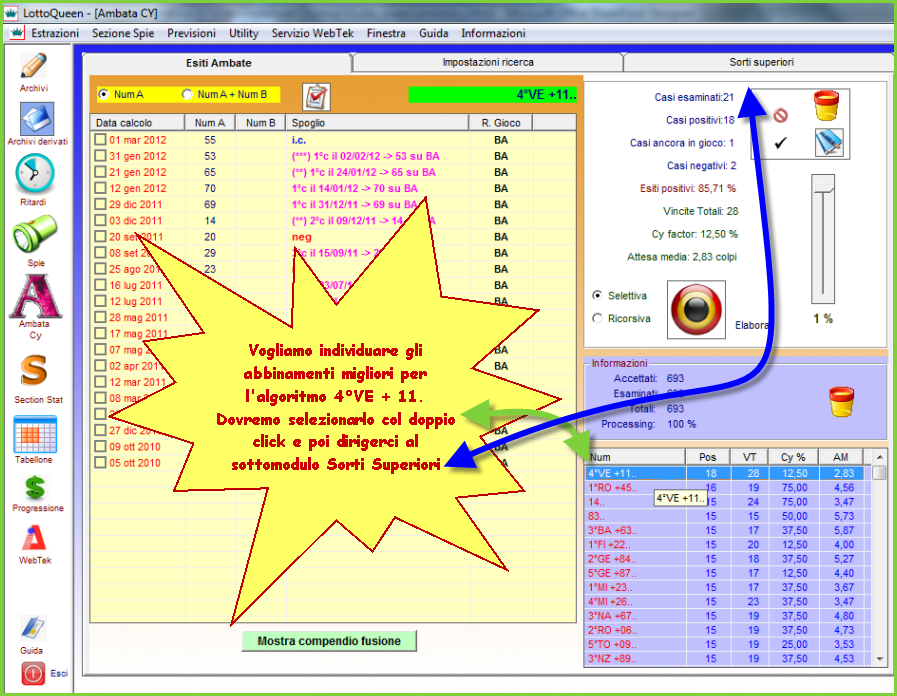Click the black checkmark icon
This screenshot has height=696, width=897.
click(780, 143)
